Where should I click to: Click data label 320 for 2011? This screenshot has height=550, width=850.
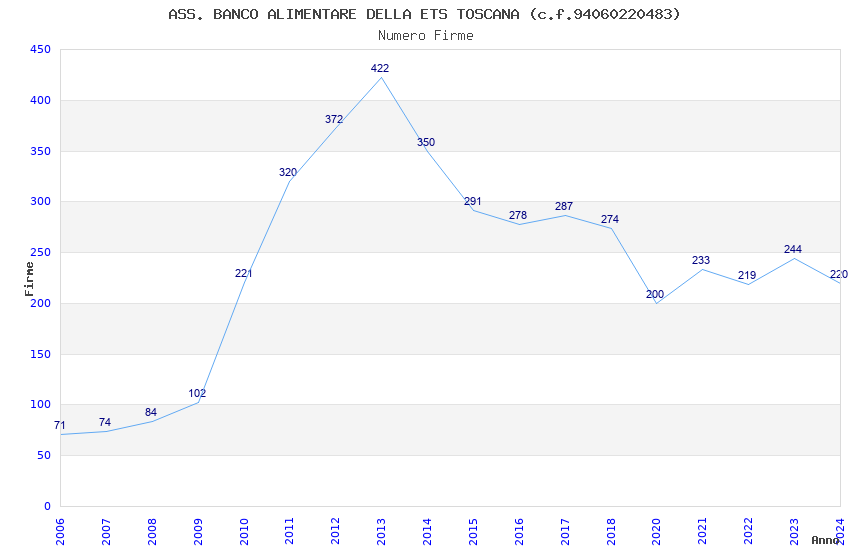pyautogui.click(x=288, y=172)
